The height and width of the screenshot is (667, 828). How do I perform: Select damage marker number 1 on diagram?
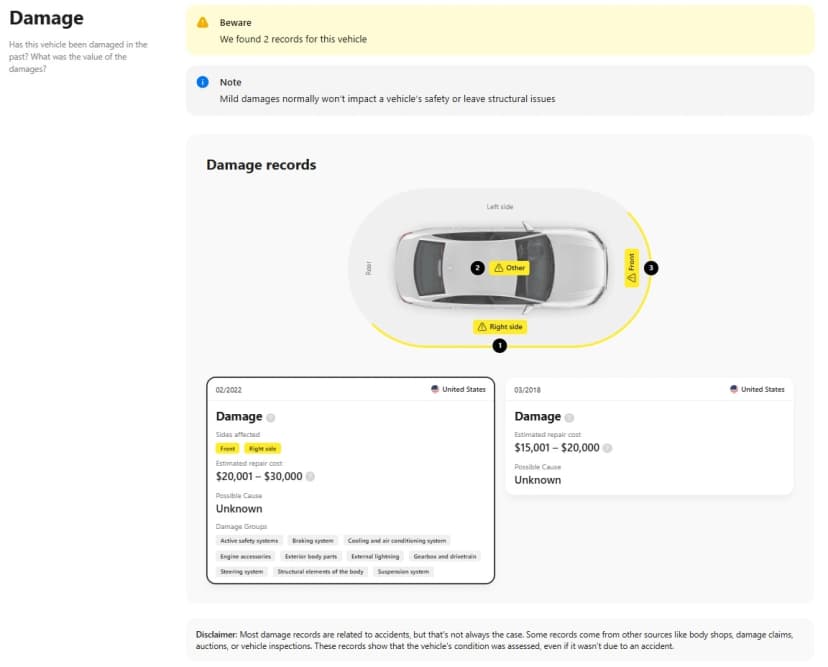[x=500, y=345]
